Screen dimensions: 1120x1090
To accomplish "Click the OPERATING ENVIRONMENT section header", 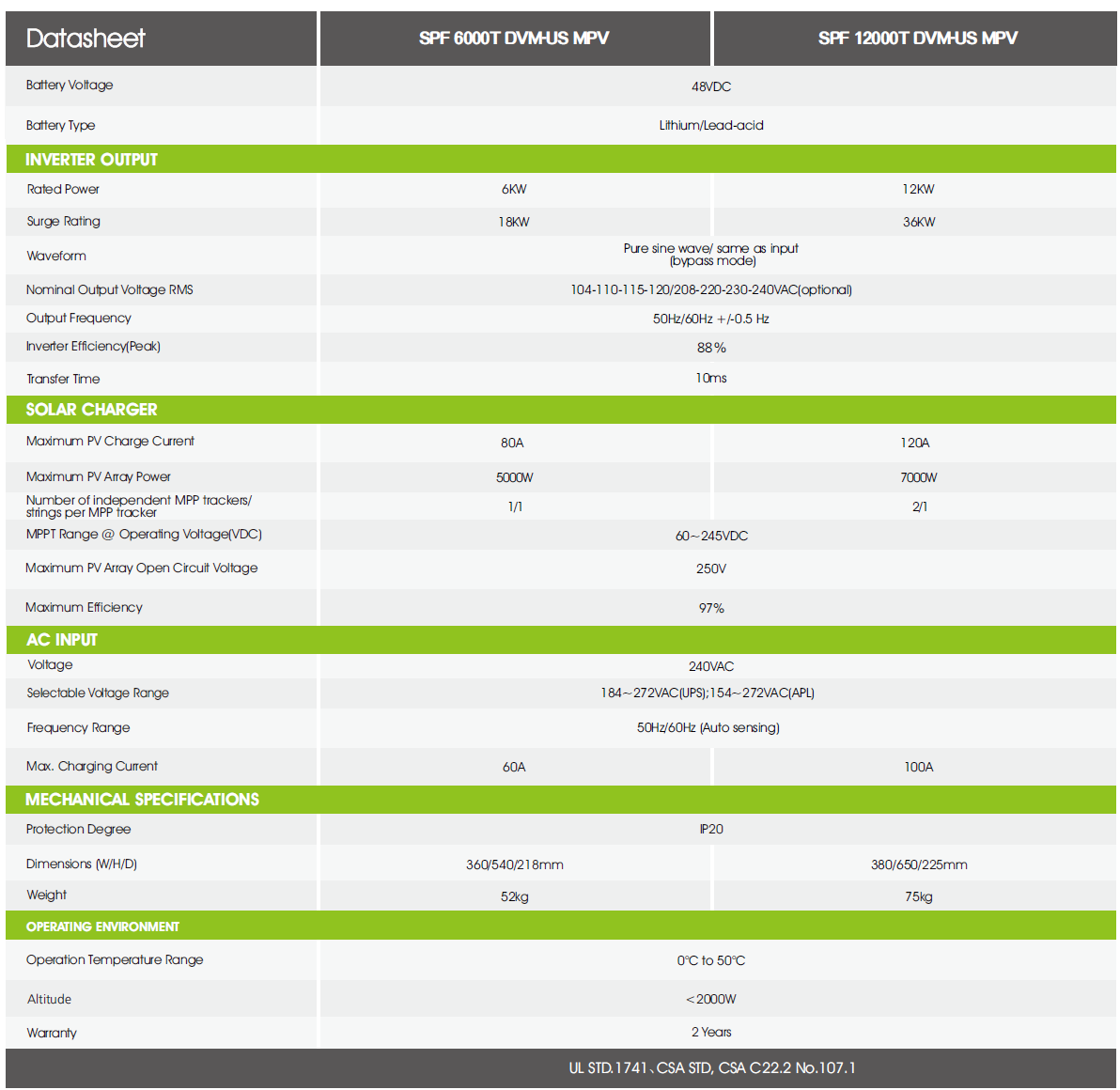I will (x=102, y=926).
